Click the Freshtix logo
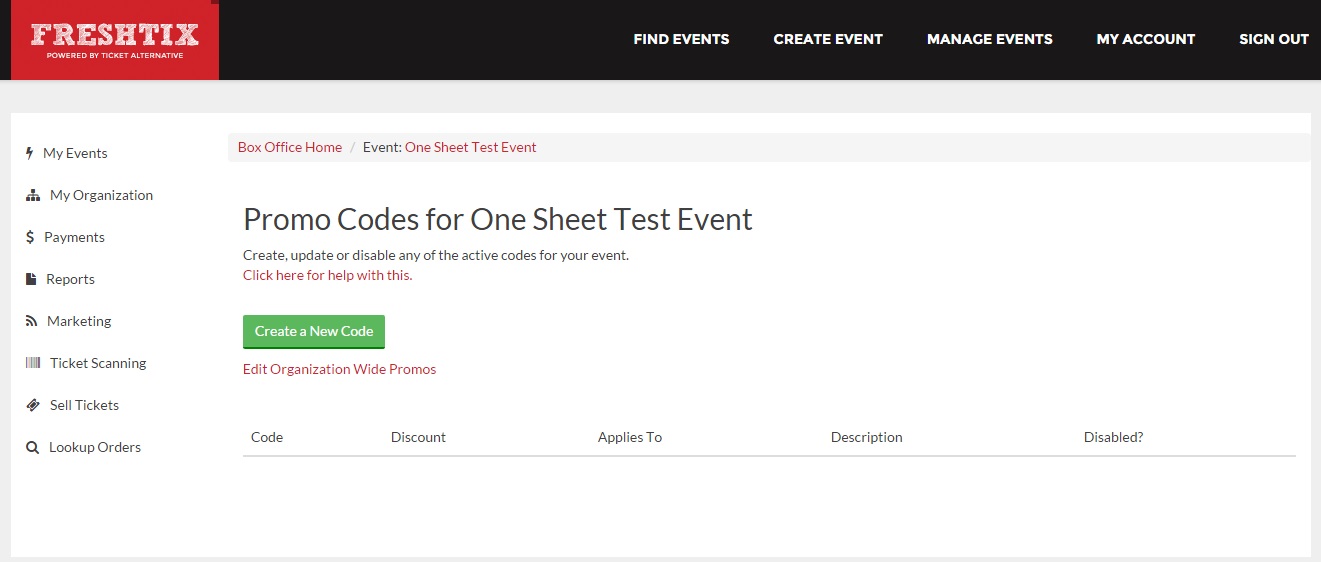This screenshot has height=562, width=1321. [x=115, y=40]
